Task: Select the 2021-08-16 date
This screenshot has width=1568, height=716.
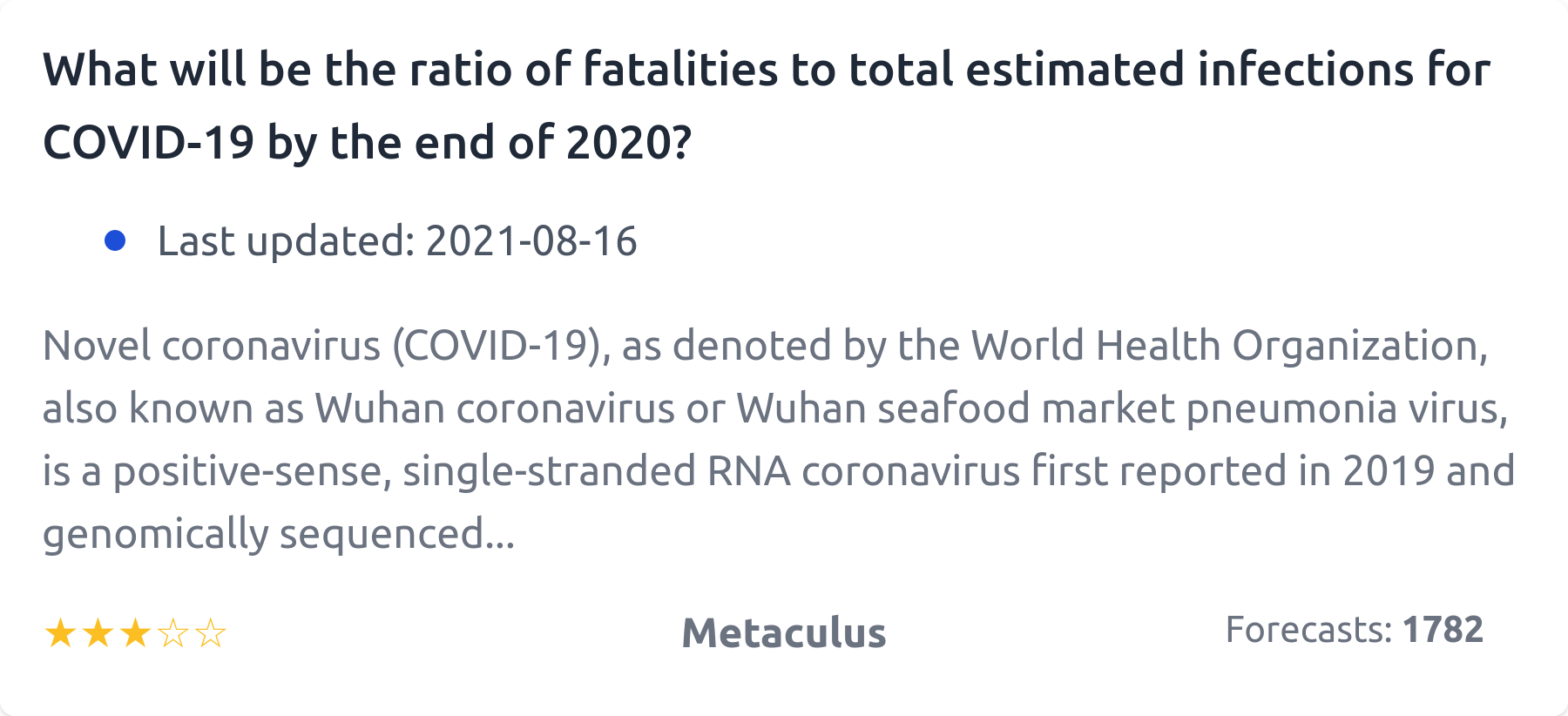Action: coord(531,241)
